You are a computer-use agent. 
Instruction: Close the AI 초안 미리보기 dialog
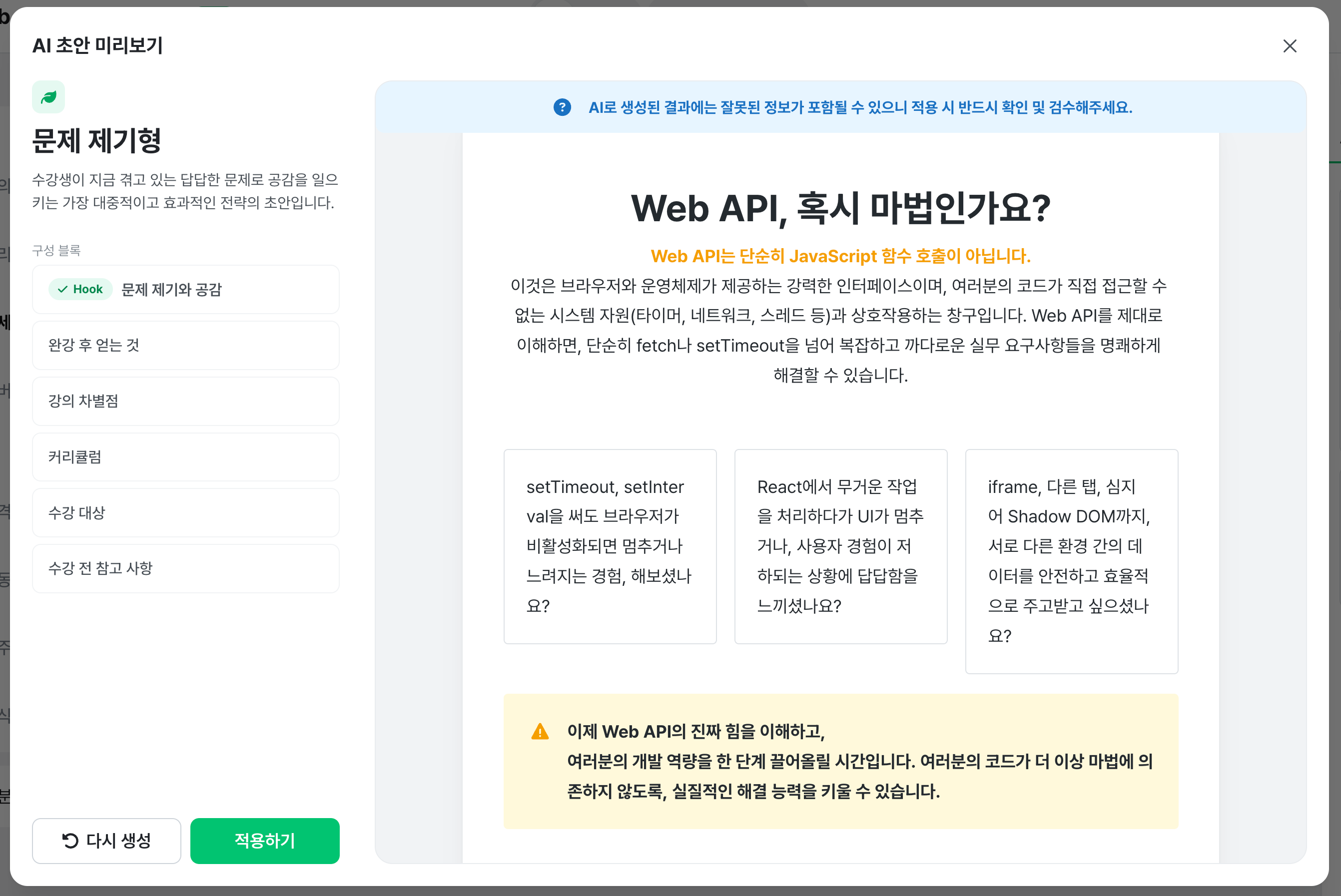[1290, 46]
